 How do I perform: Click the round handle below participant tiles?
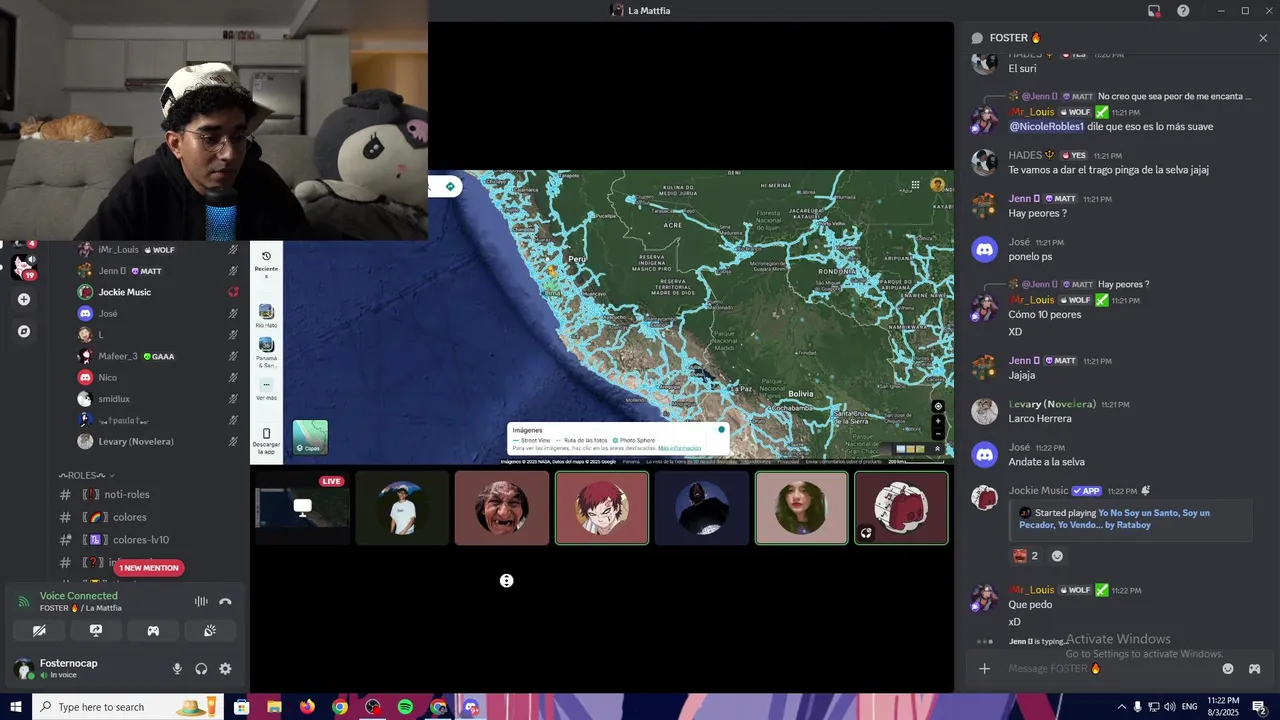(507, 581)
